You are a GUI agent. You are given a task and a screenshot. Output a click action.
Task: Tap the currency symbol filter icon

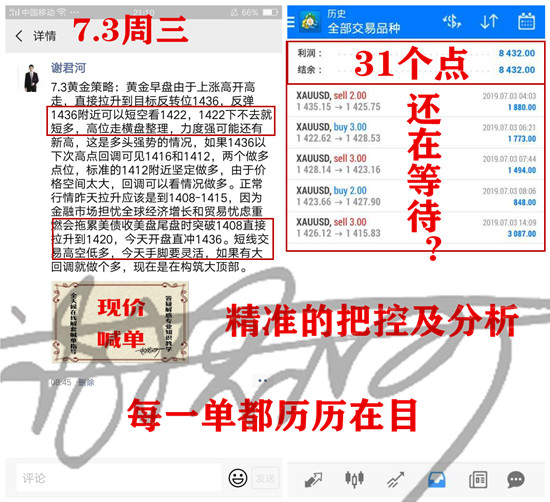452,22
